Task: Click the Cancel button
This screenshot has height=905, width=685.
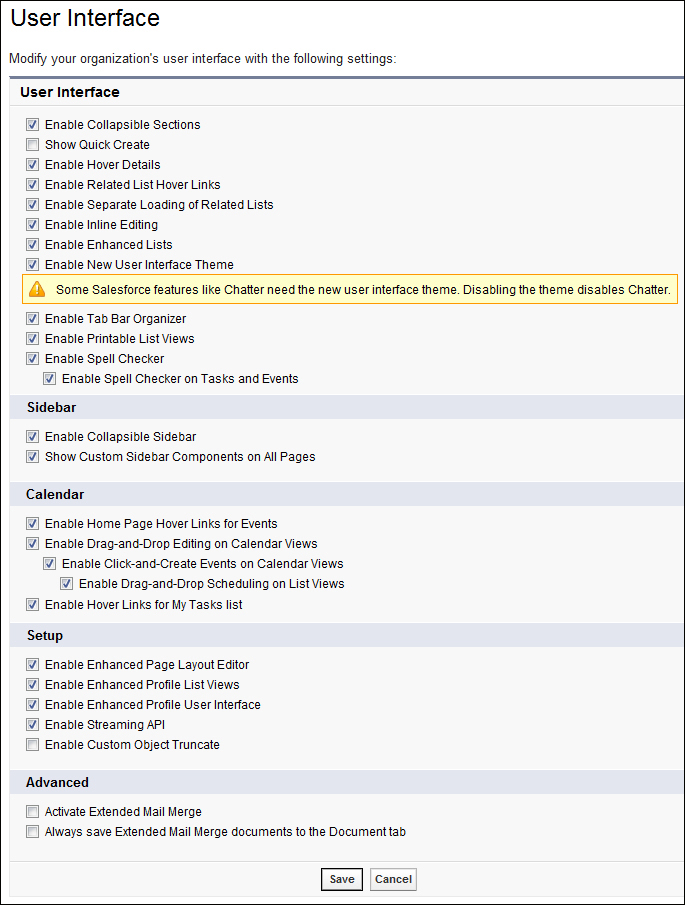Action: tap(393, 879)
